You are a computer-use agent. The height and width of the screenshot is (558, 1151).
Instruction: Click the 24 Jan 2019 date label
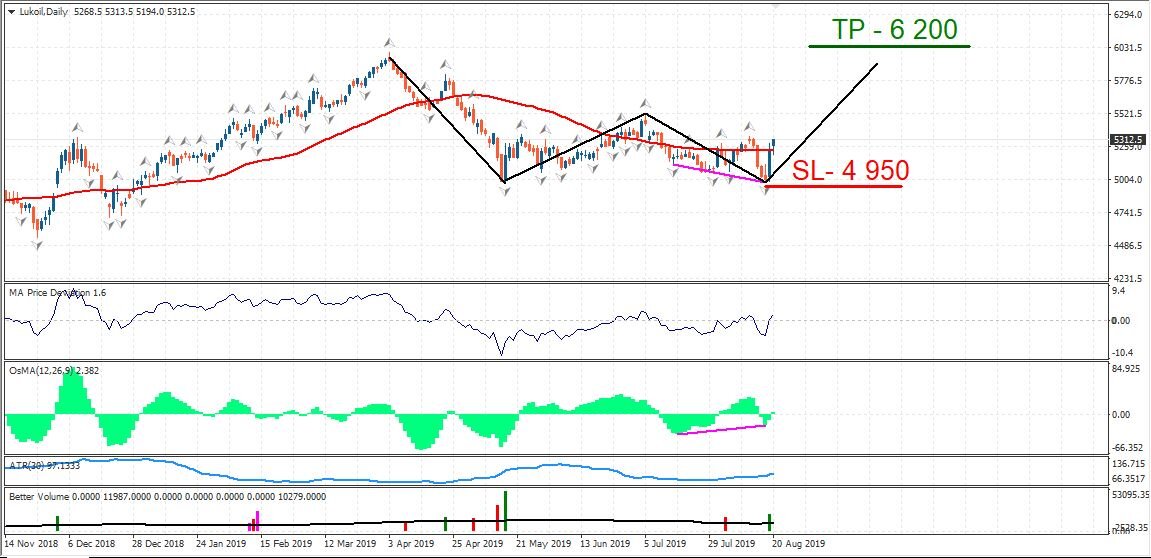click(x=222, y=544)
